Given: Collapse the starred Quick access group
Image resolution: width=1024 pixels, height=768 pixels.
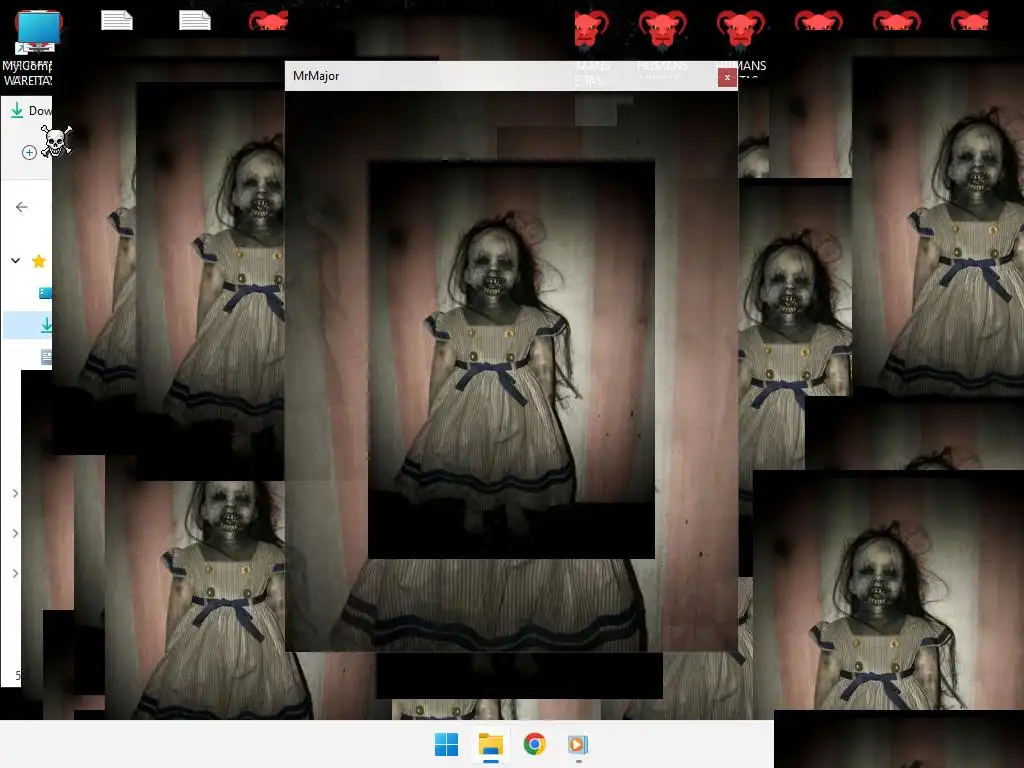Looking at the screenshot, I should tap(15, 261).
